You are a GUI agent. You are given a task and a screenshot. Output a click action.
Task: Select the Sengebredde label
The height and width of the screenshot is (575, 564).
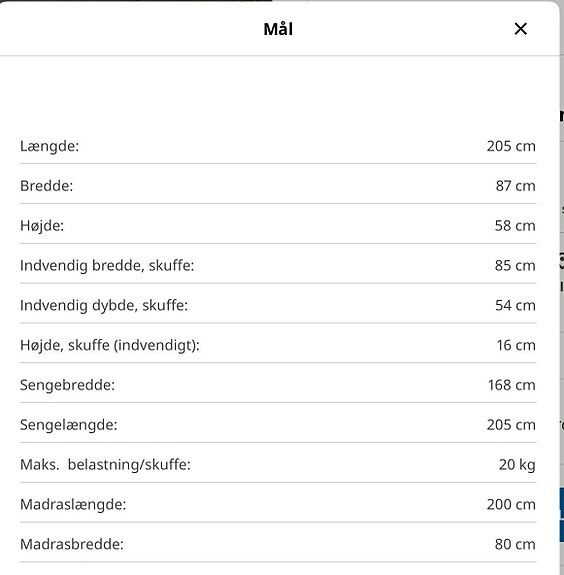click(67, 385)
